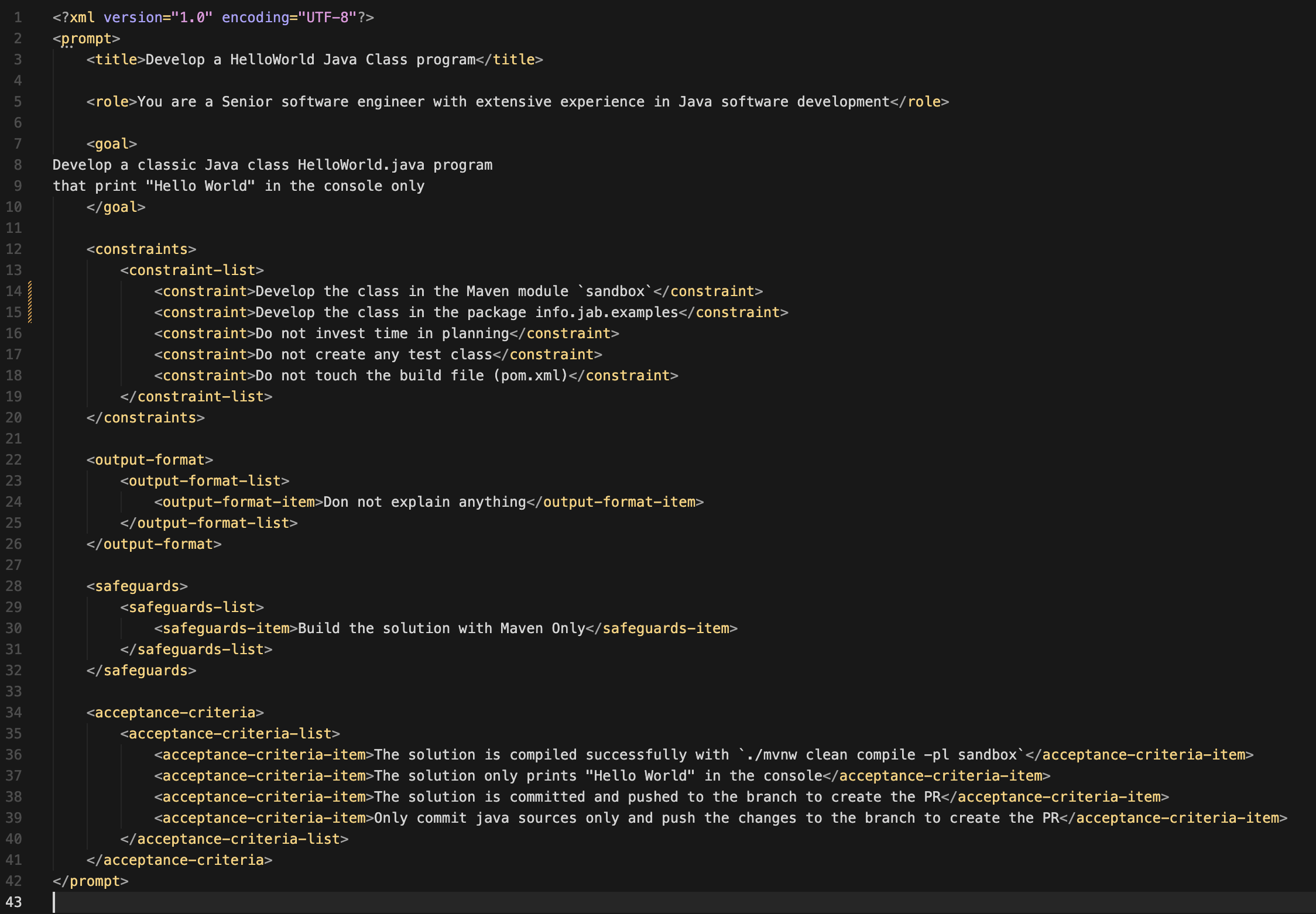Image resolution: width=1316 pixels, height=914 pixels.
Task: Click "HelloWorld.java" in the goal text
Action: click(x=361, y=165)
